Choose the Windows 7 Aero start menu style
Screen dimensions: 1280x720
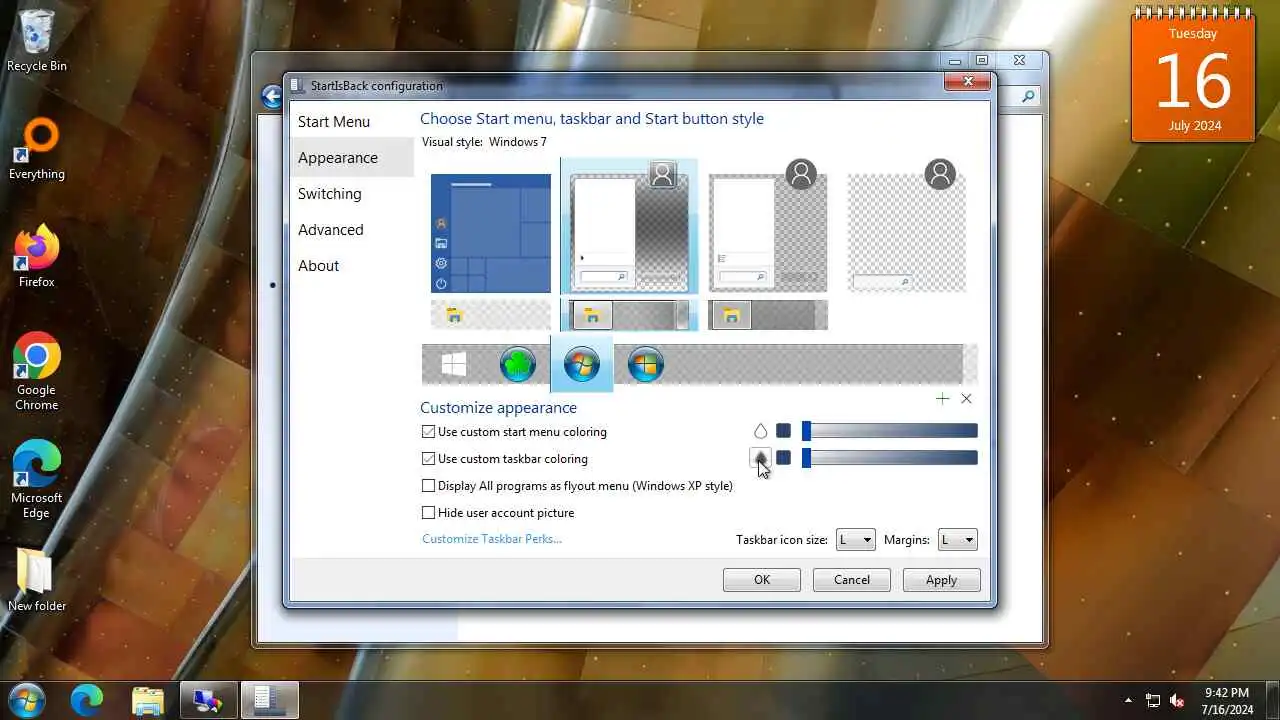pyautogui.click(x=629, y=227)
